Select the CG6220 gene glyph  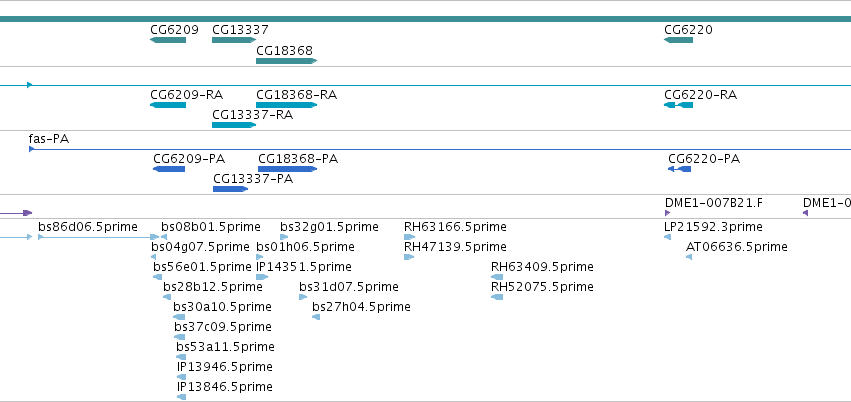point(678,40)
